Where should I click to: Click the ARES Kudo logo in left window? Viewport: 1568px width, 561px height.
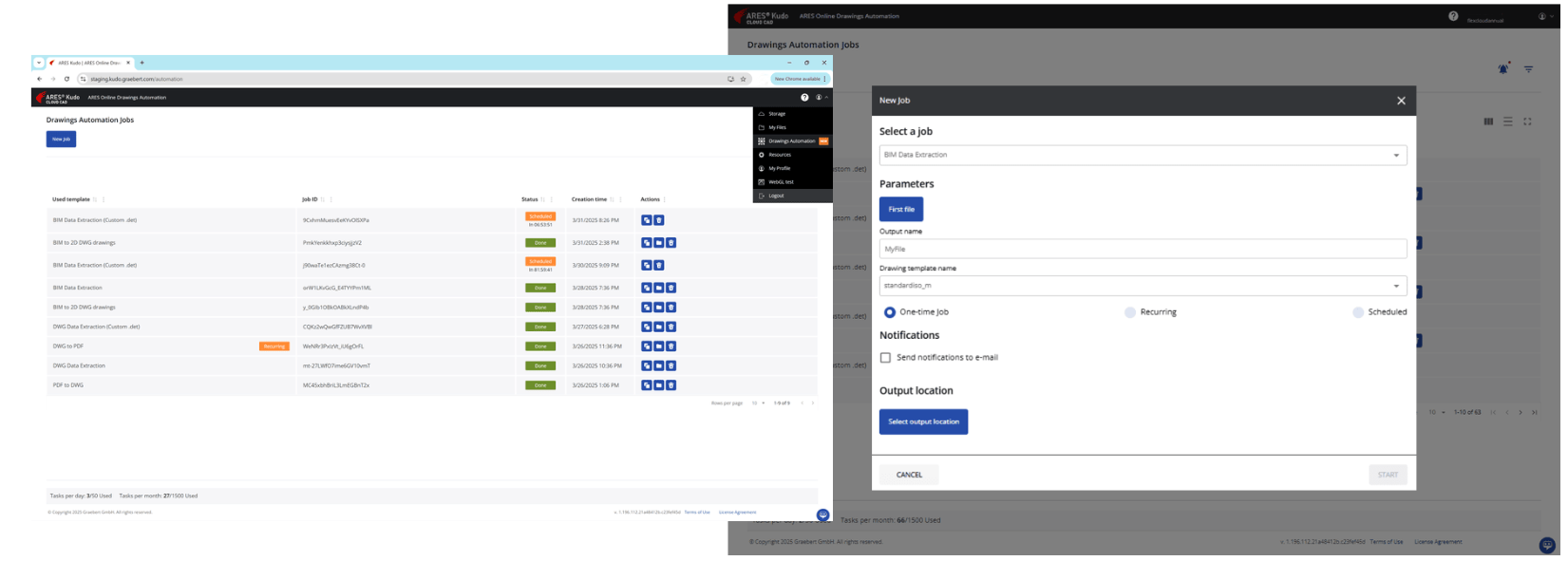(x=58, y=97)
